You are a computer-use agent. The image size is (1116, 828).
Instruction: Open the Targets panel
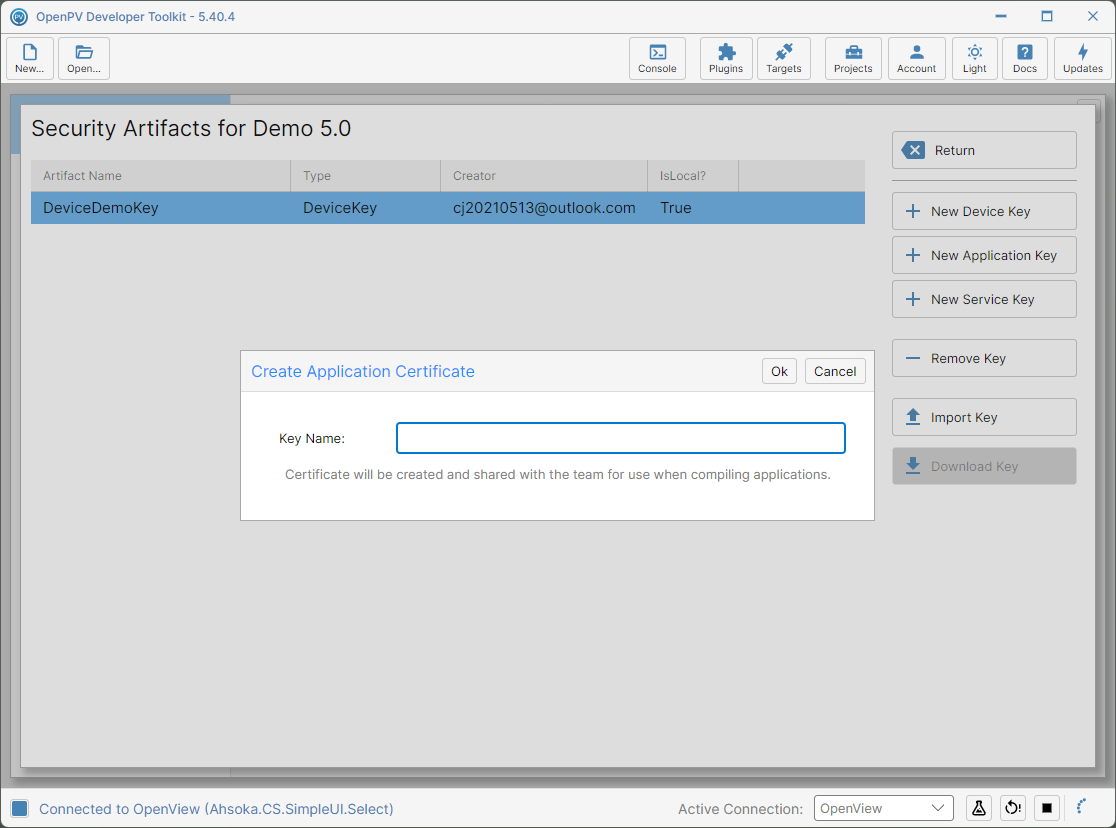coord(784,58)
